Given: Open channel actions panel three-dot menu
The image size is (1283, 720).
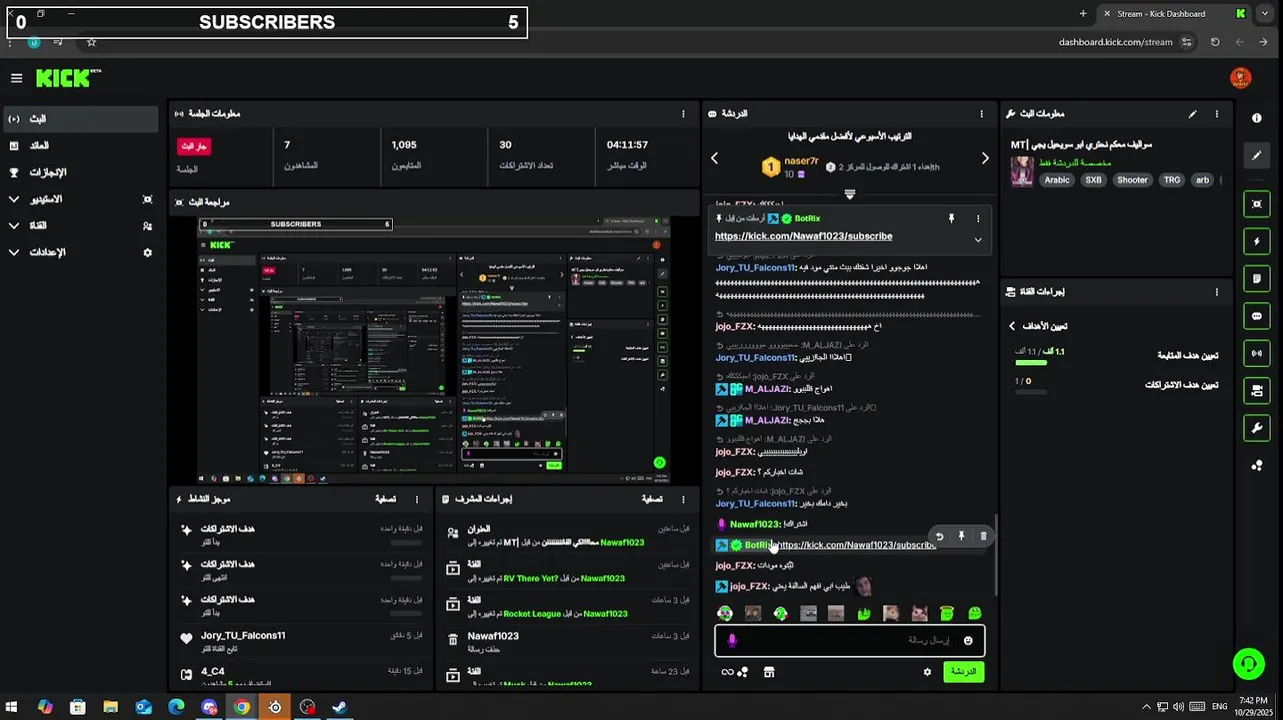Looking at the screenshot, I should point(1217,292).
